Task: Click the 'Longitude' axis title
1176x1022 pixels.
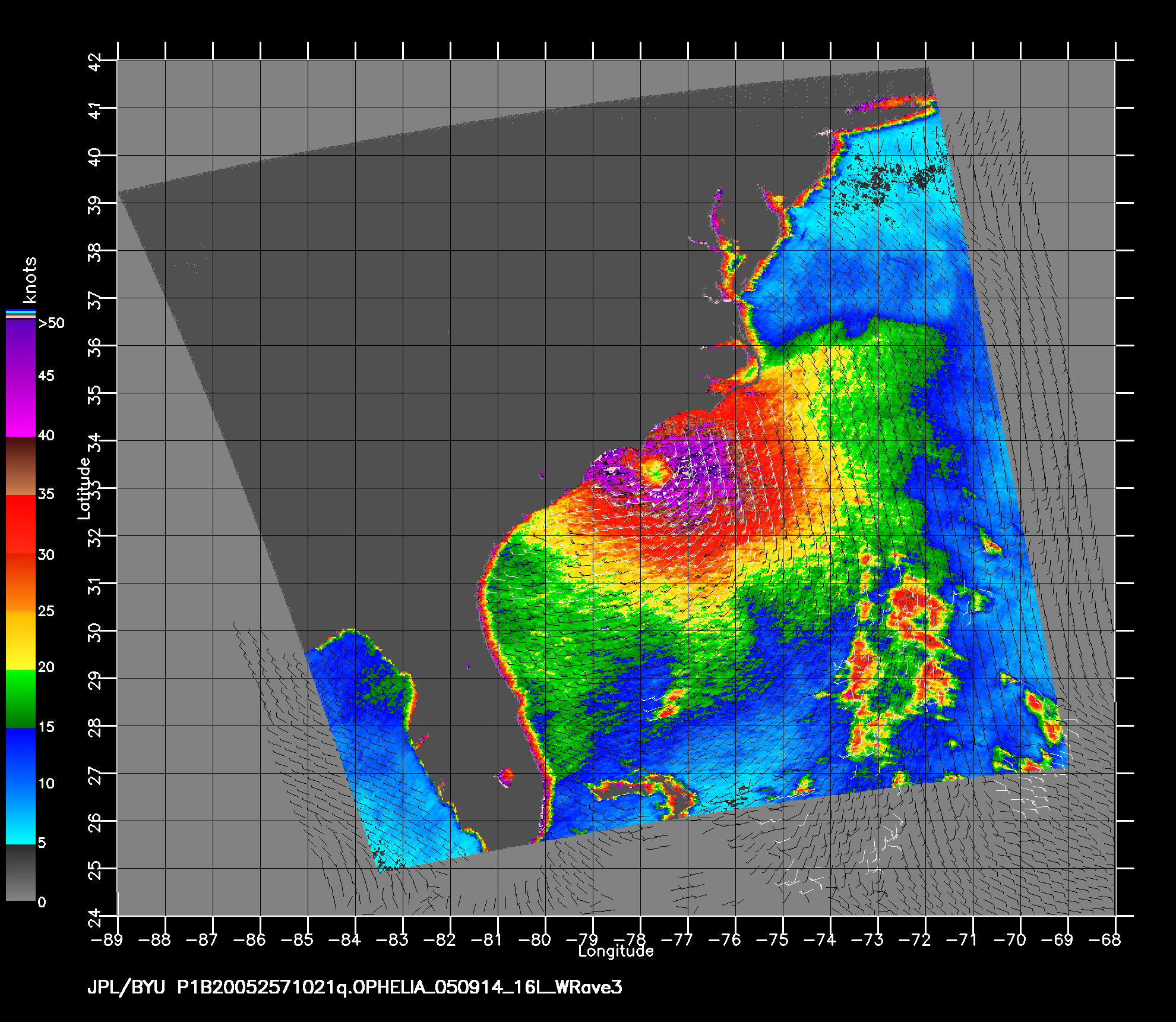Action: pos(616,951)
